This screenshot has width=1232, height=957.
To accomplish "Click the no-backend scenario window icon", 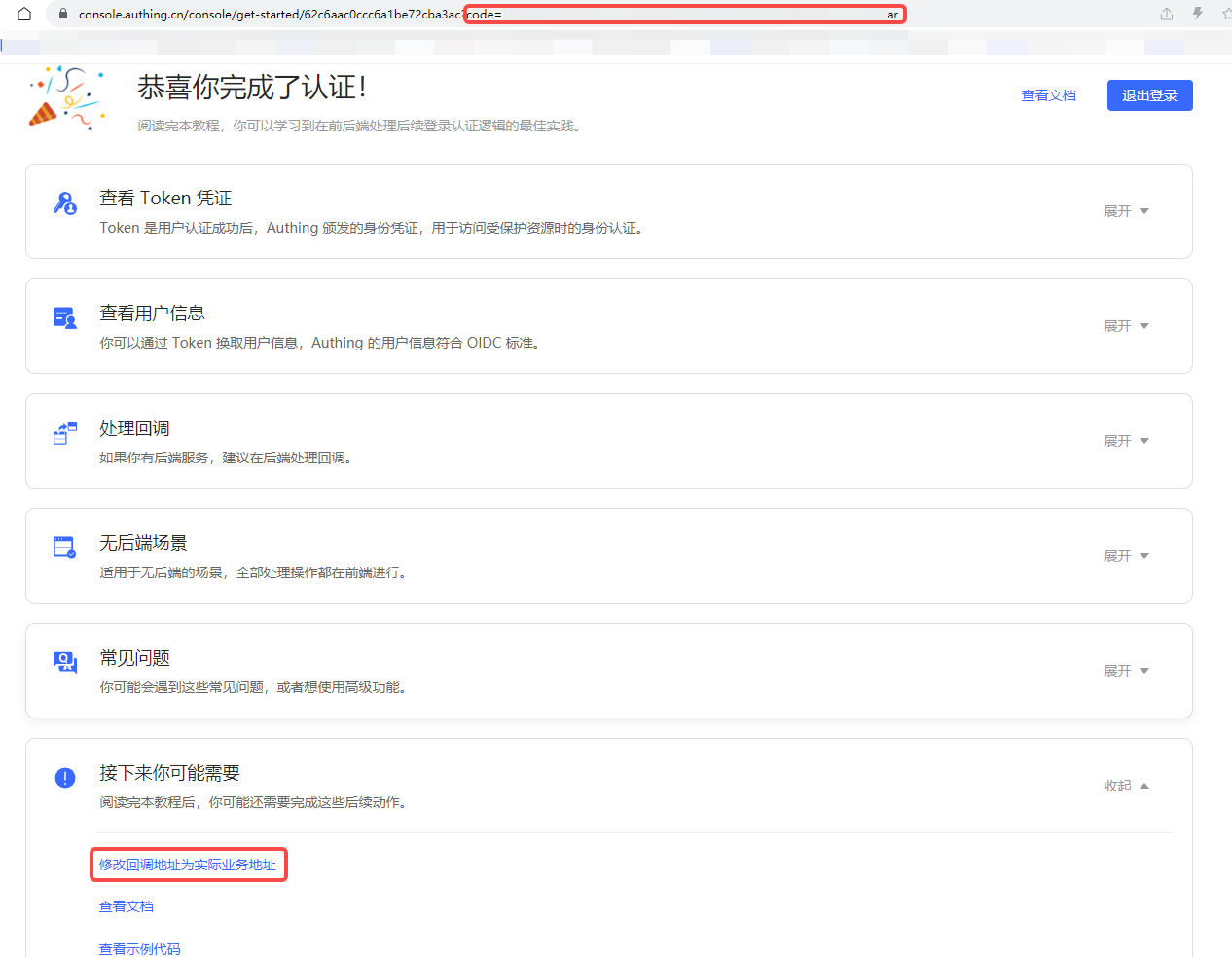I will pos(65,548).
